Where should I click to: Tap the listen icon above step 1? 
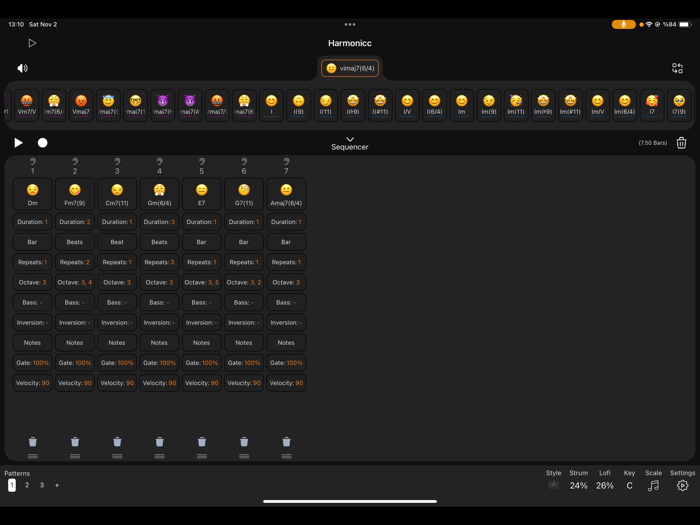point(33,161)
